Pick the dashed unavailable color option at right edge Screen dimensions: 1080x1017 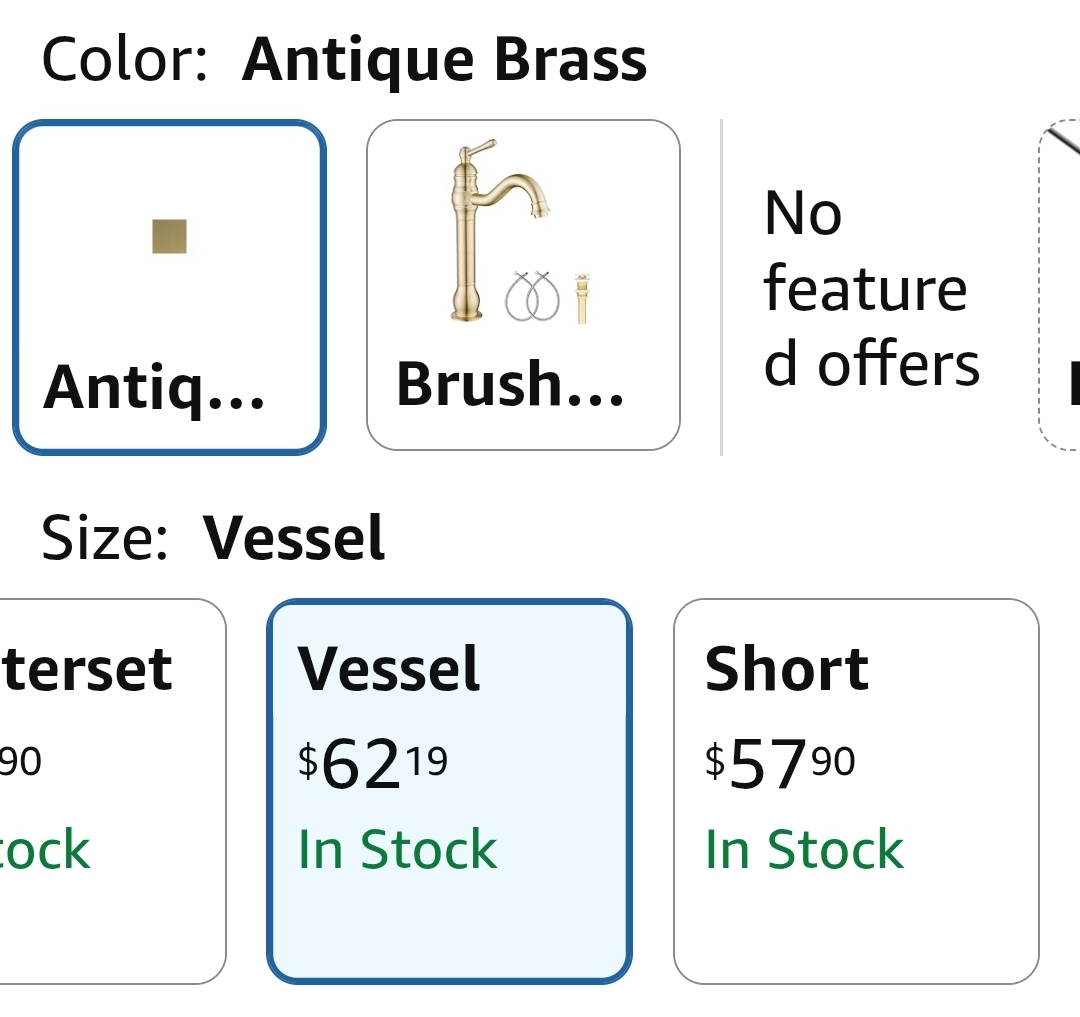1060,285
